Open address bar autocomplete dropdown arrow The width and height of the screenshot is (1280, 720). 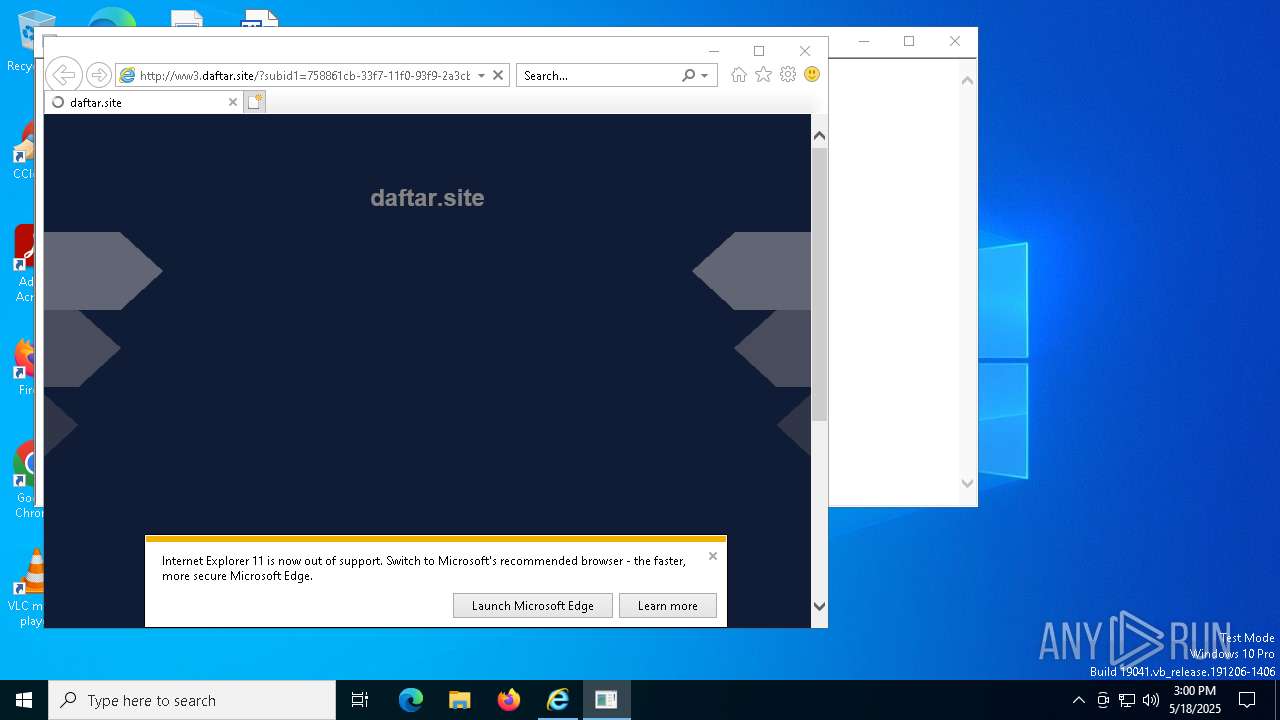pyautogui.click(x=481, y=75)
